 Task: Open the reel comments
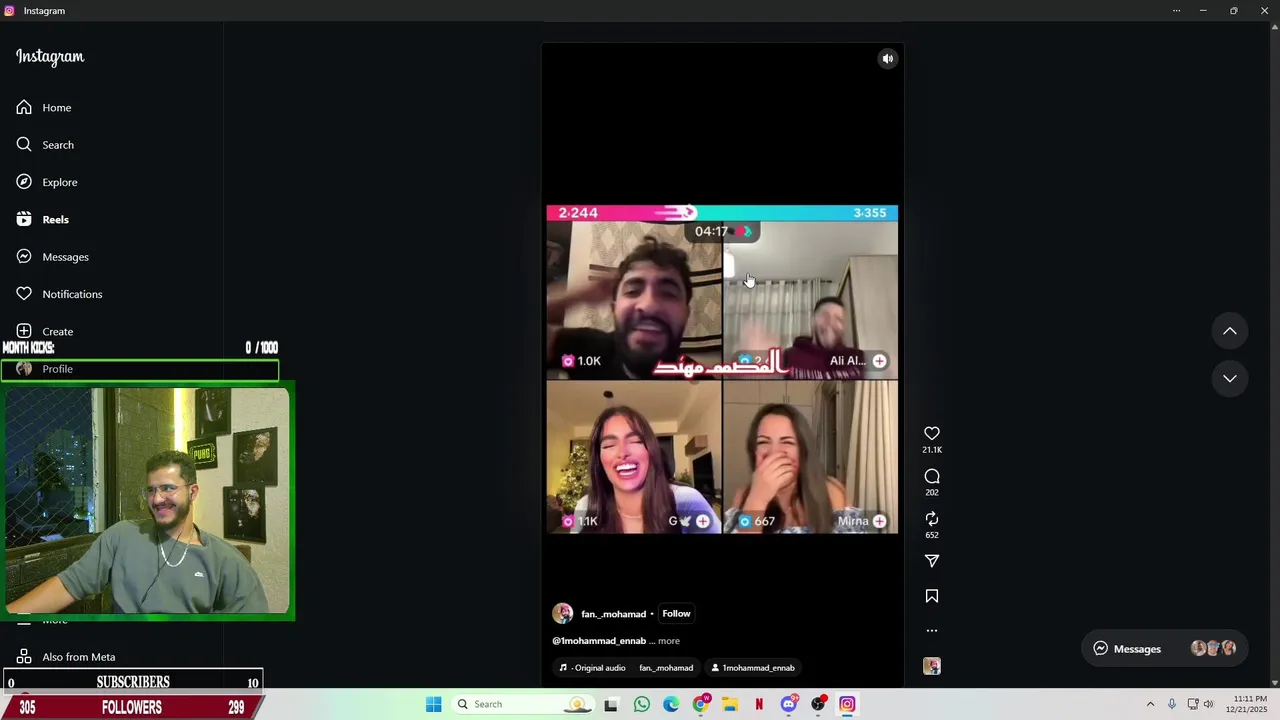pos(932,476)
